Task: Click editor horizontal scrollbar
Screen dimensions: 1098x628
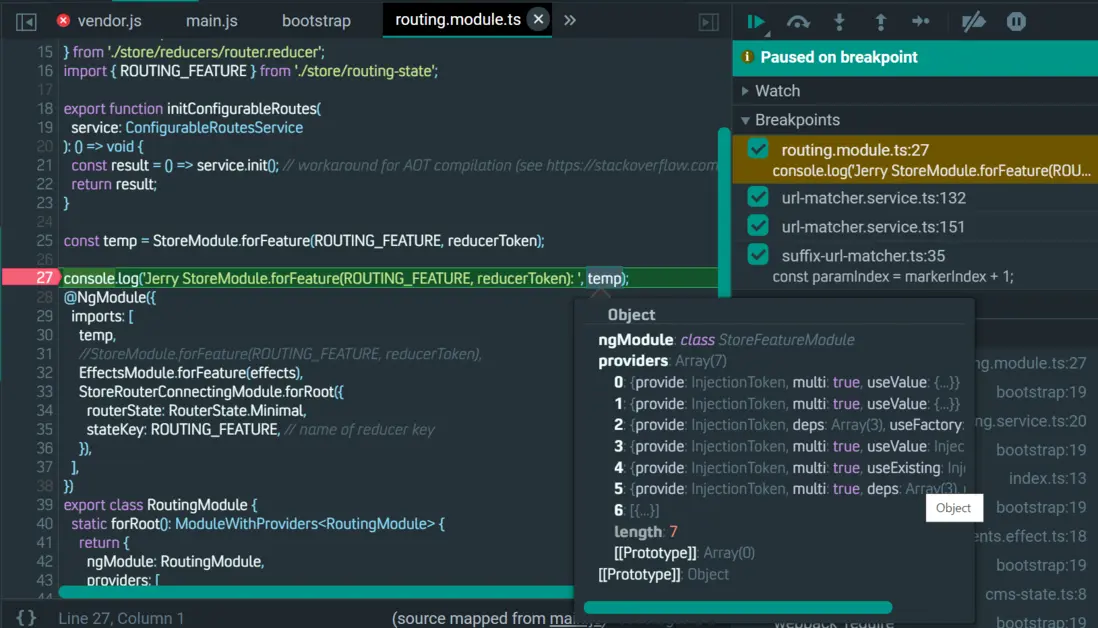Action: point(316,592)
